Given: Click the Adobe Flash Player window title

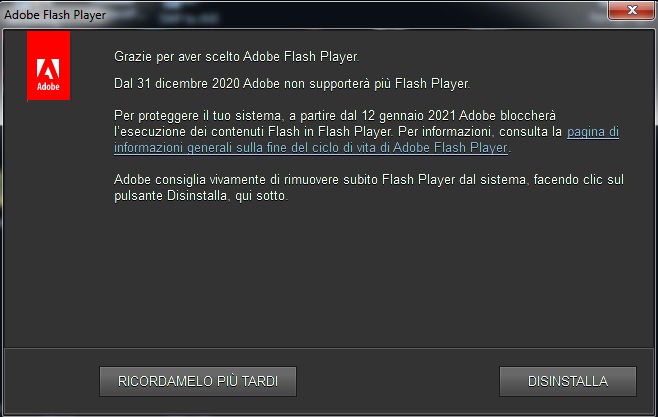Looking at the screenshot, I should pos(55,15).
